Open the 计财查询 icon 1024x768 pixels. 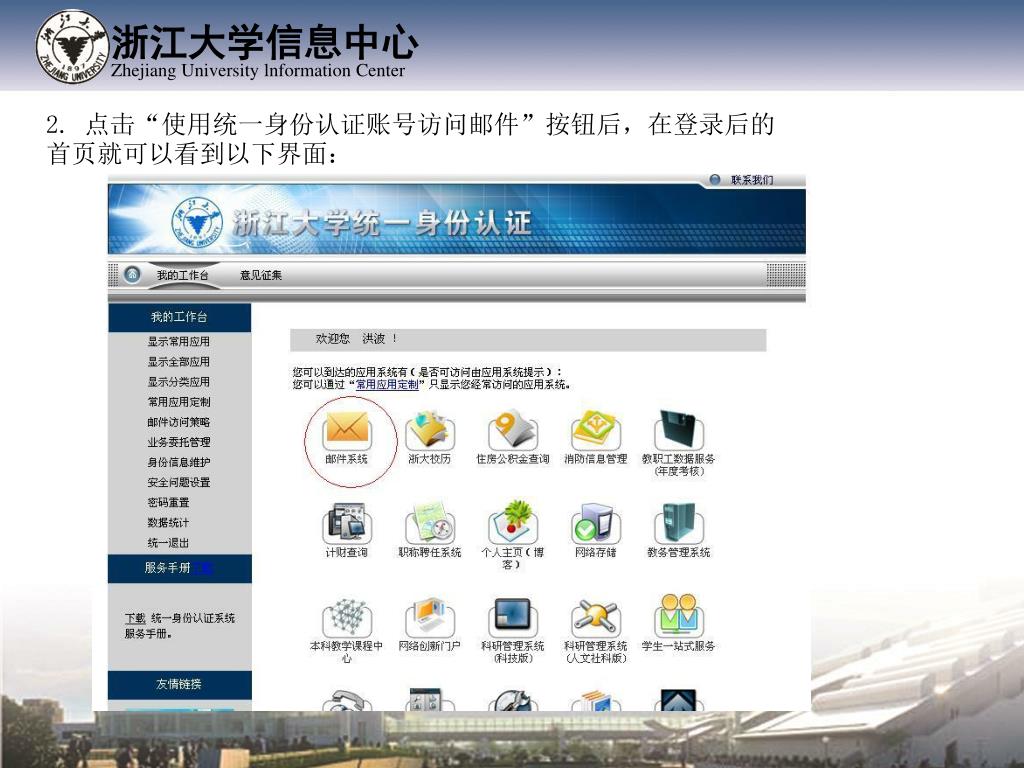[347, 523]
